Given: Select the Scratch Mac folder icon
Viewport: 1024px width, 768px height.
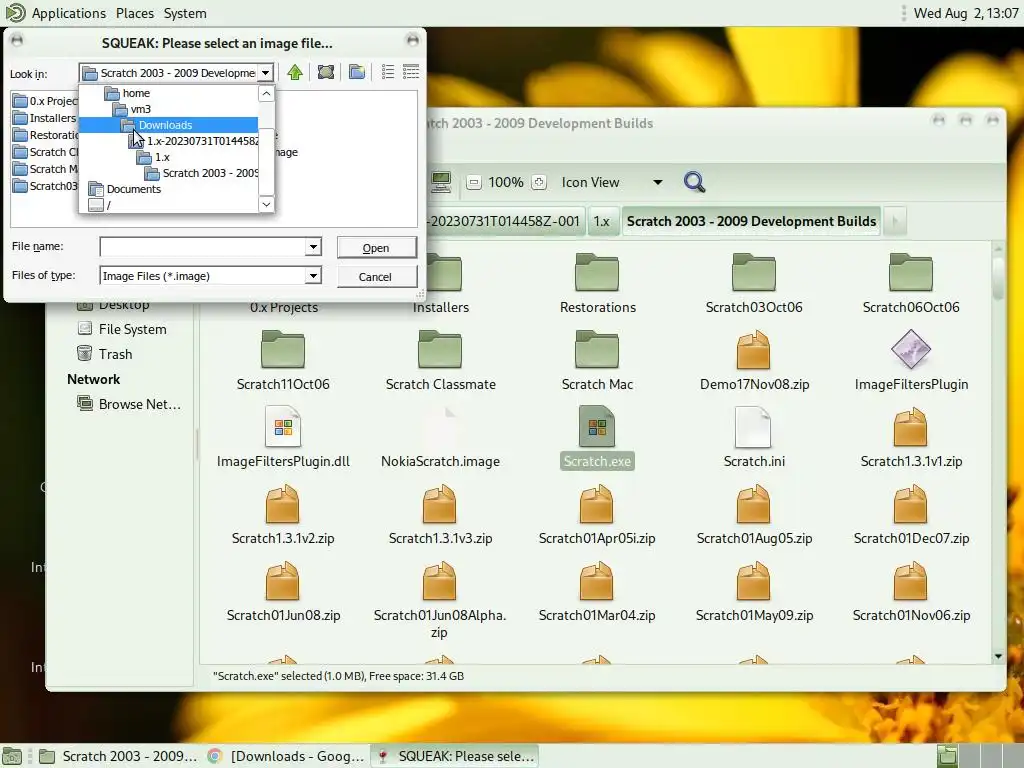Looking at the screenshot, I should (597, 349).
